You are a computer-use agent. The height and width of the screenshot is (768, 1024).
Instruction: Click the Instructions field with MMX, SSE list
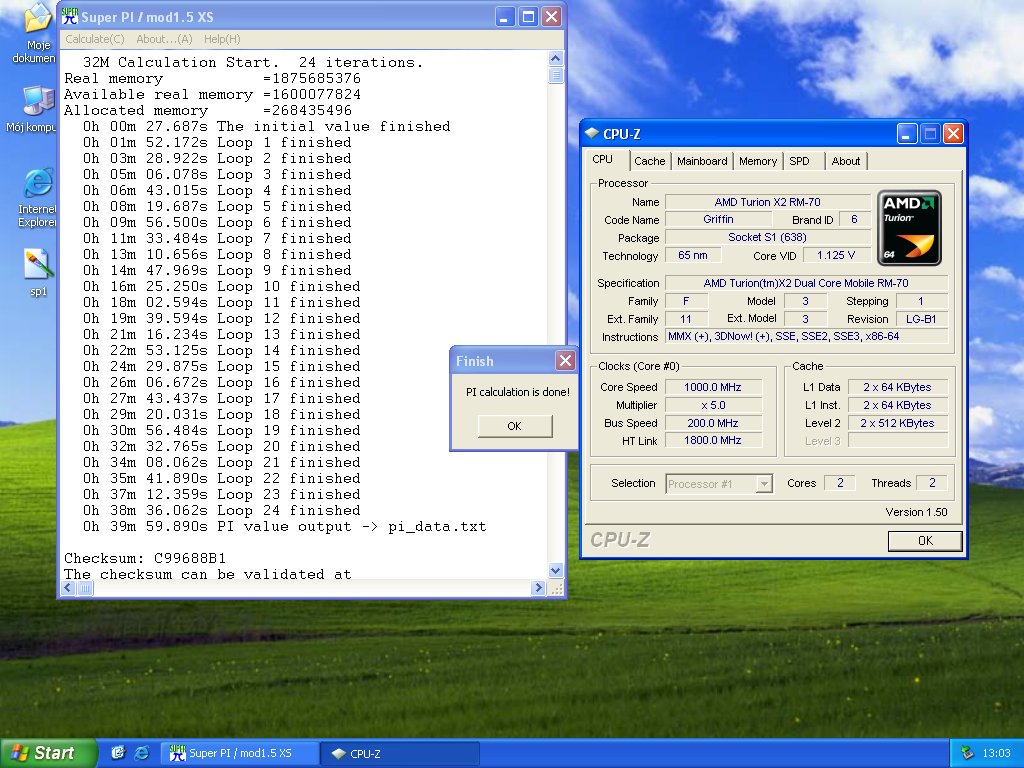click(807, 336)
